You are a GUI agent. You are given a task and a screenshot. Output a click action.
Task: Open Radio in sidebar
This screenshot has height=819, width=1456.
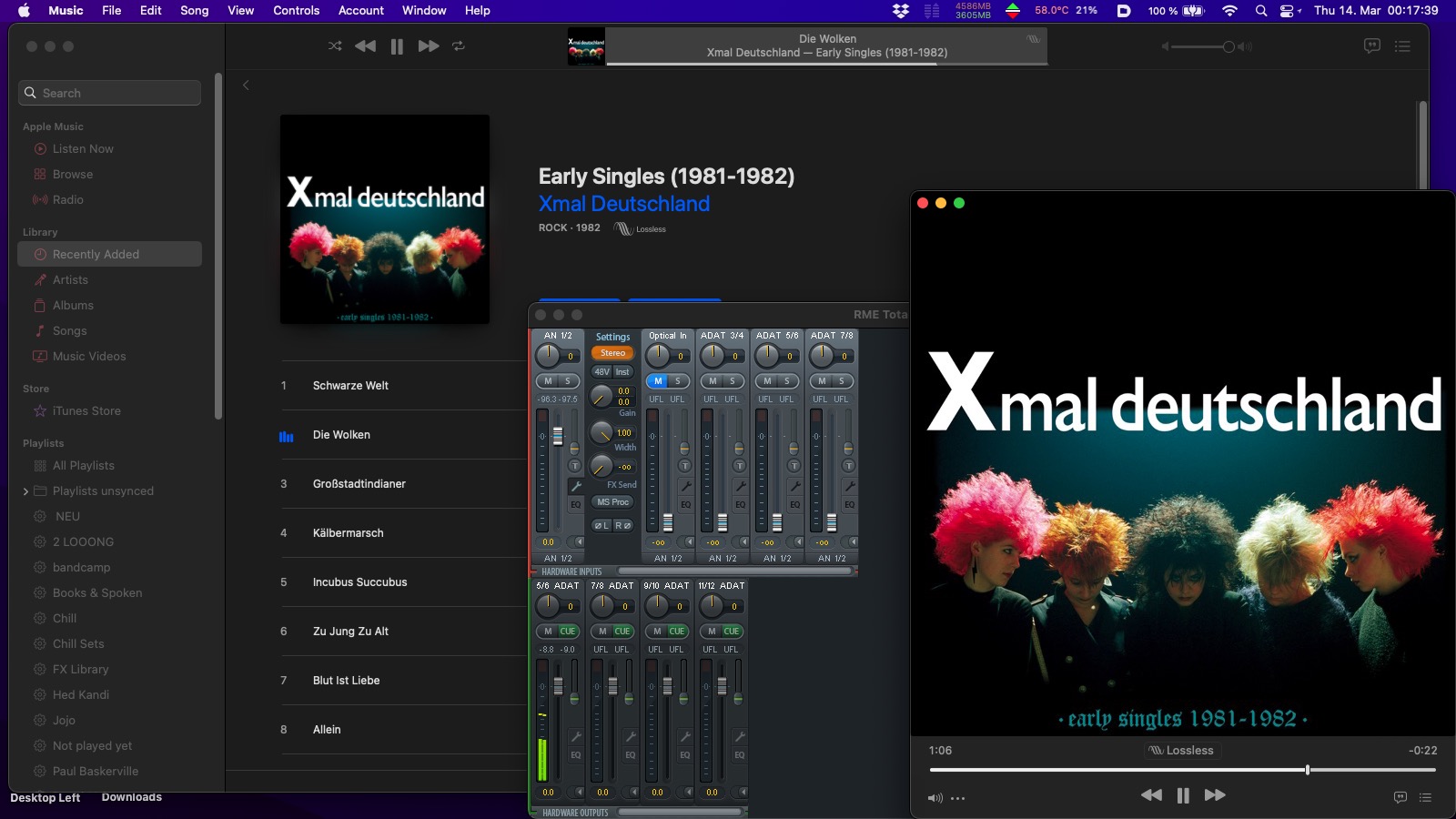(67, 199)
